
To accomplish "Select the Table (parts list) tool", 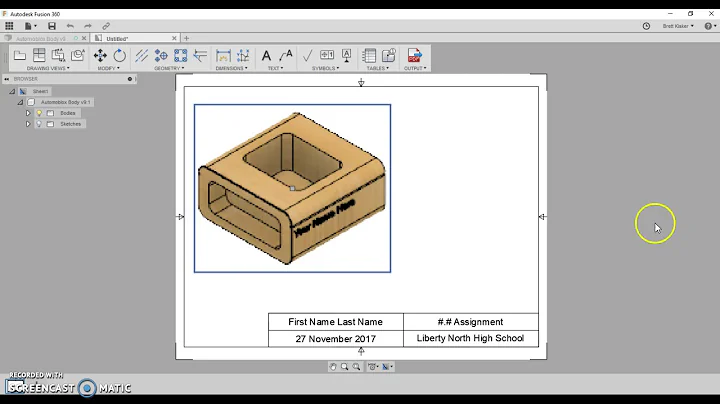I will 369,56.
